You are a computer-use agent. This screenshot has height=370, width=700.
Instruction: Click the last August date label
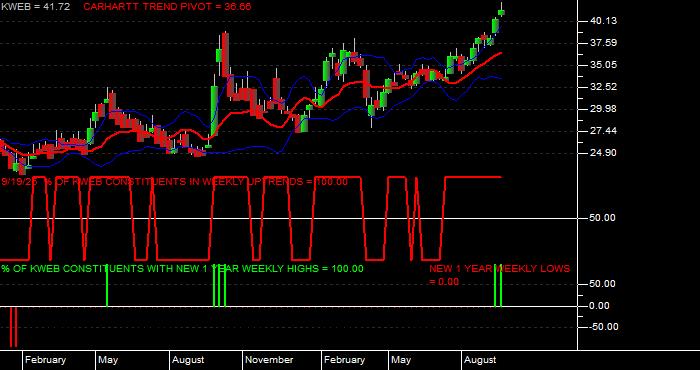(480, 360)
